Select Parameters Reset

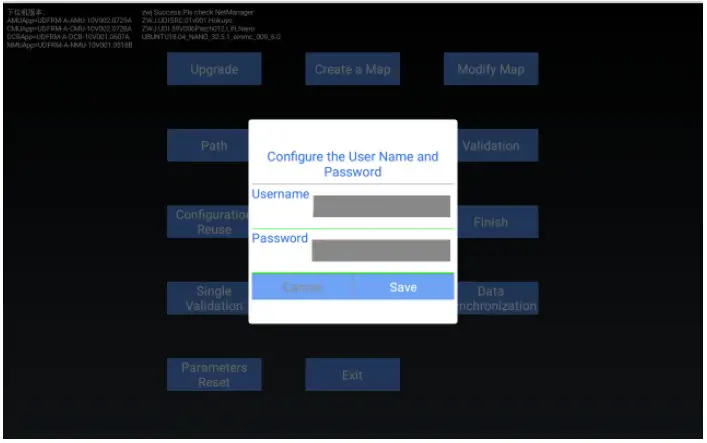[214, 374]
